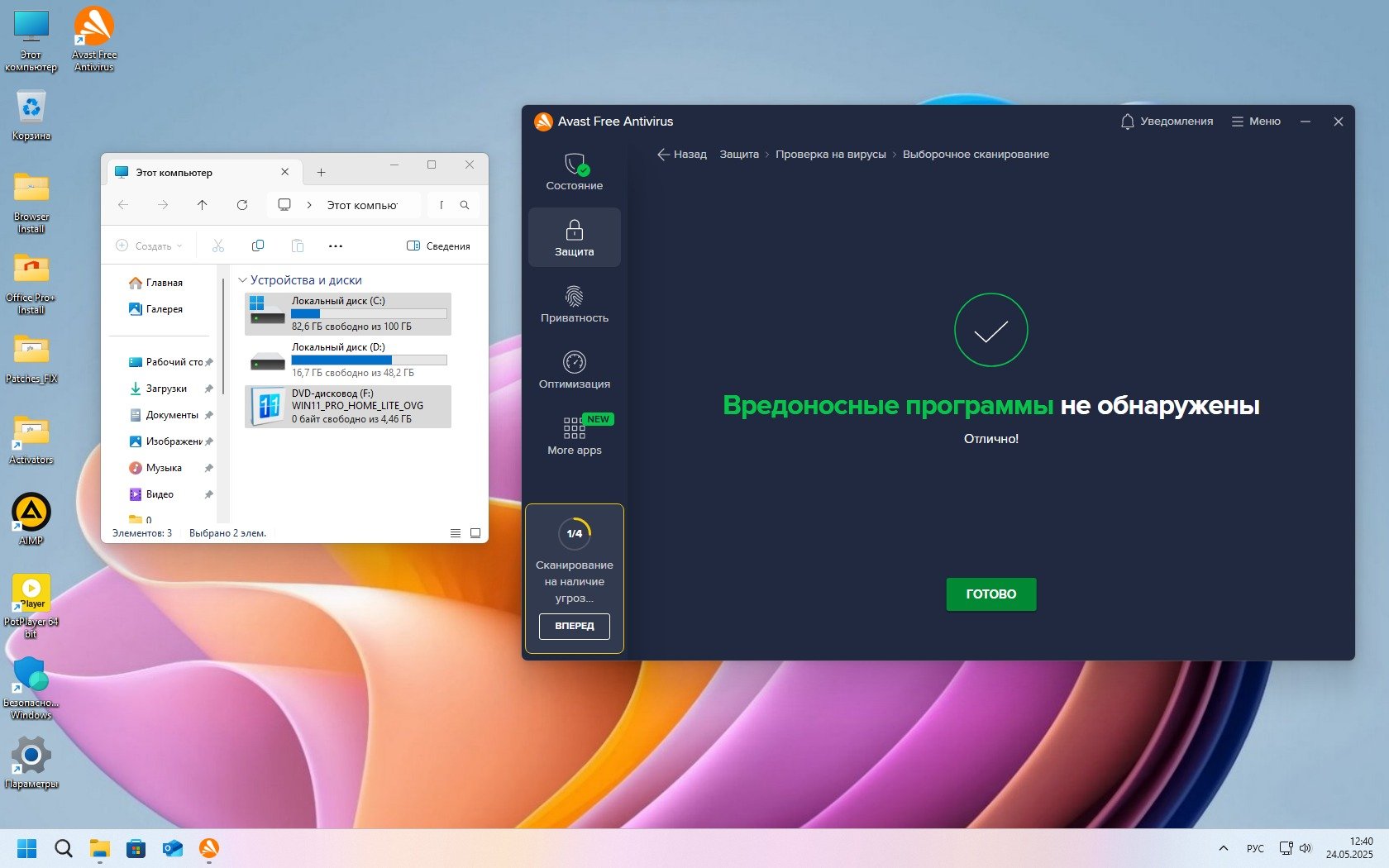Screen dimensions: 1389x868
Task: Click the Explorer address bar path
Action: (x=362, y=205)
